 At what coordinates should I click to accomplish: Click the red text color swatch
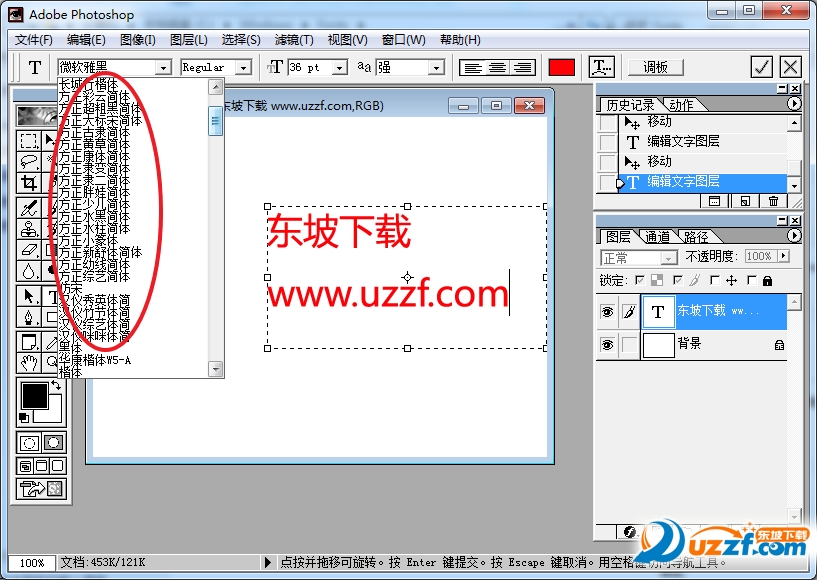(562, 67)
